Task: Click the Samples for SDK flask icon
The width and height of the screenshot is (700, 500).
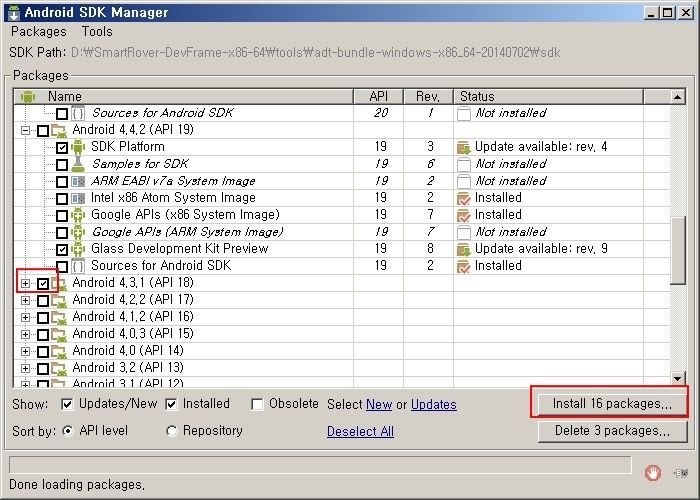Action: tap(78, 164)
